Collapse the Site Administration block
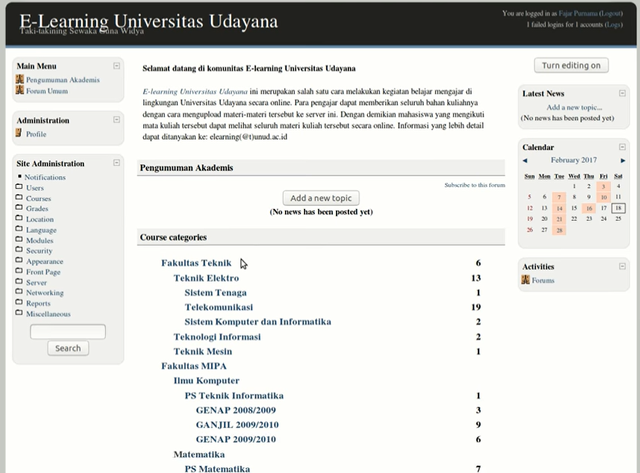The width and height of the screenshot is (640, 473). 116,163
